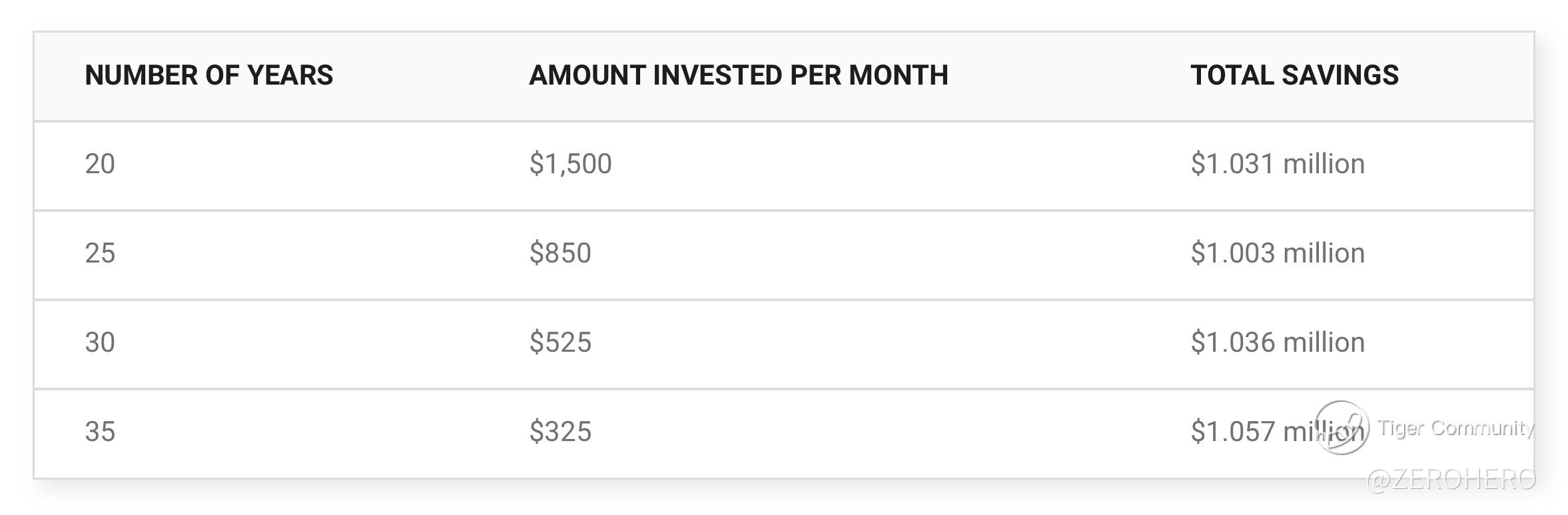Click the $1,500 monthly amount cell
Image resolution: width=1568 pixels, height=515 pixels.
(570, 164)
